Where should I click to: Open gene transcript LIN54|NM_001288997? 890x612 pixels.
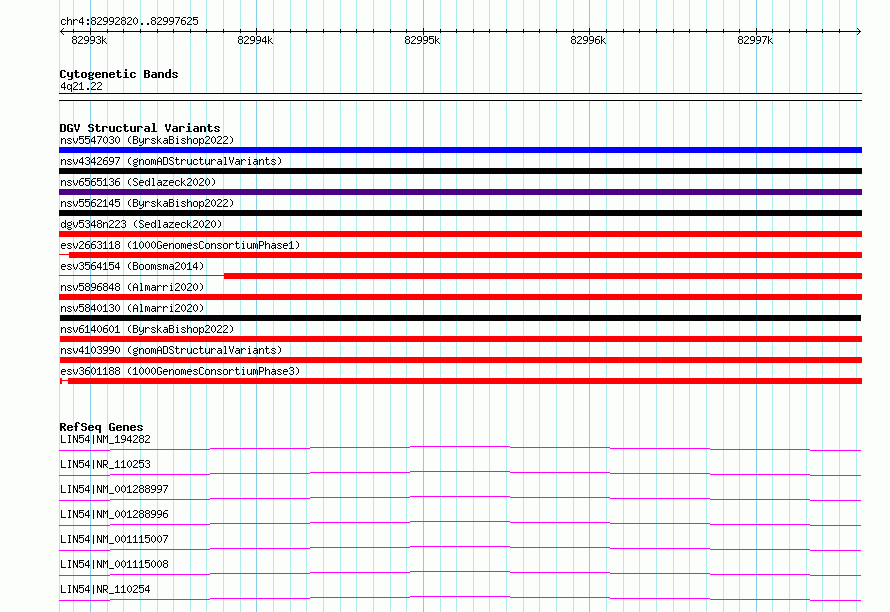coord(114,489)
